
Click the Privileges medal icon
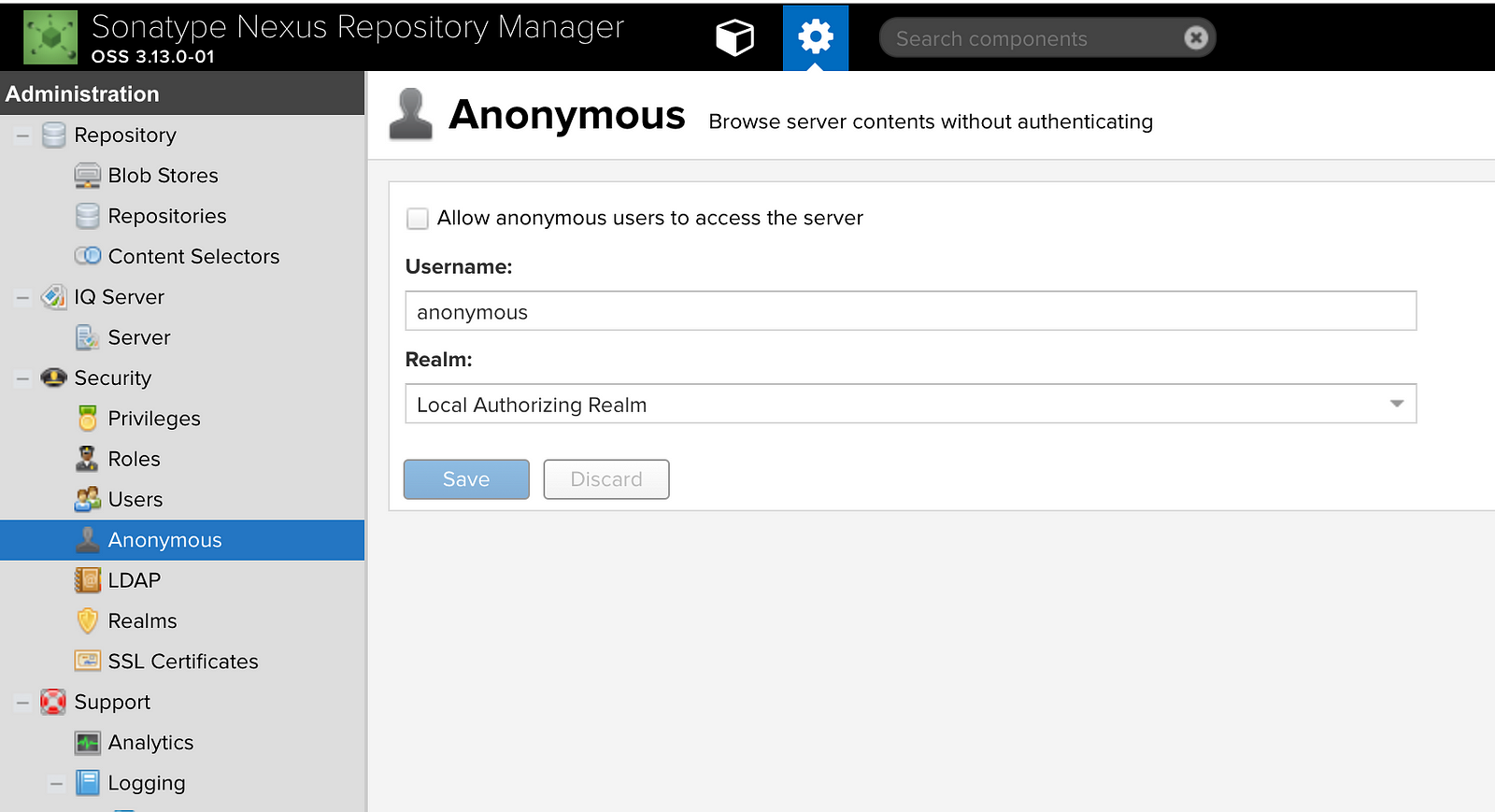point(87,419)
